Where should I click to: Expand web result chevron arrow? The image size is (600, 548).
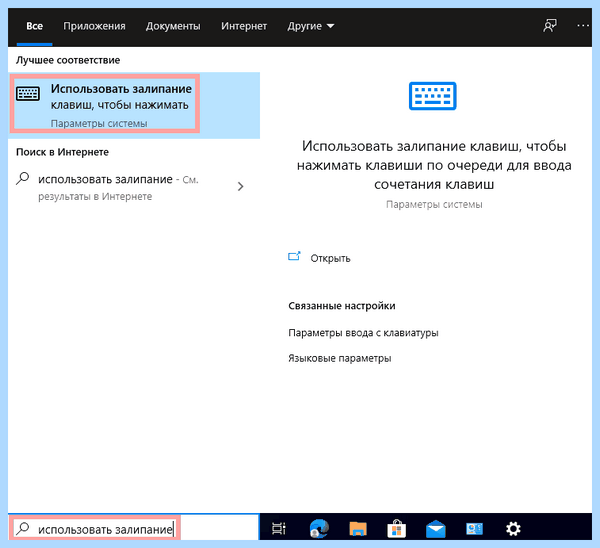pos(240,186)
